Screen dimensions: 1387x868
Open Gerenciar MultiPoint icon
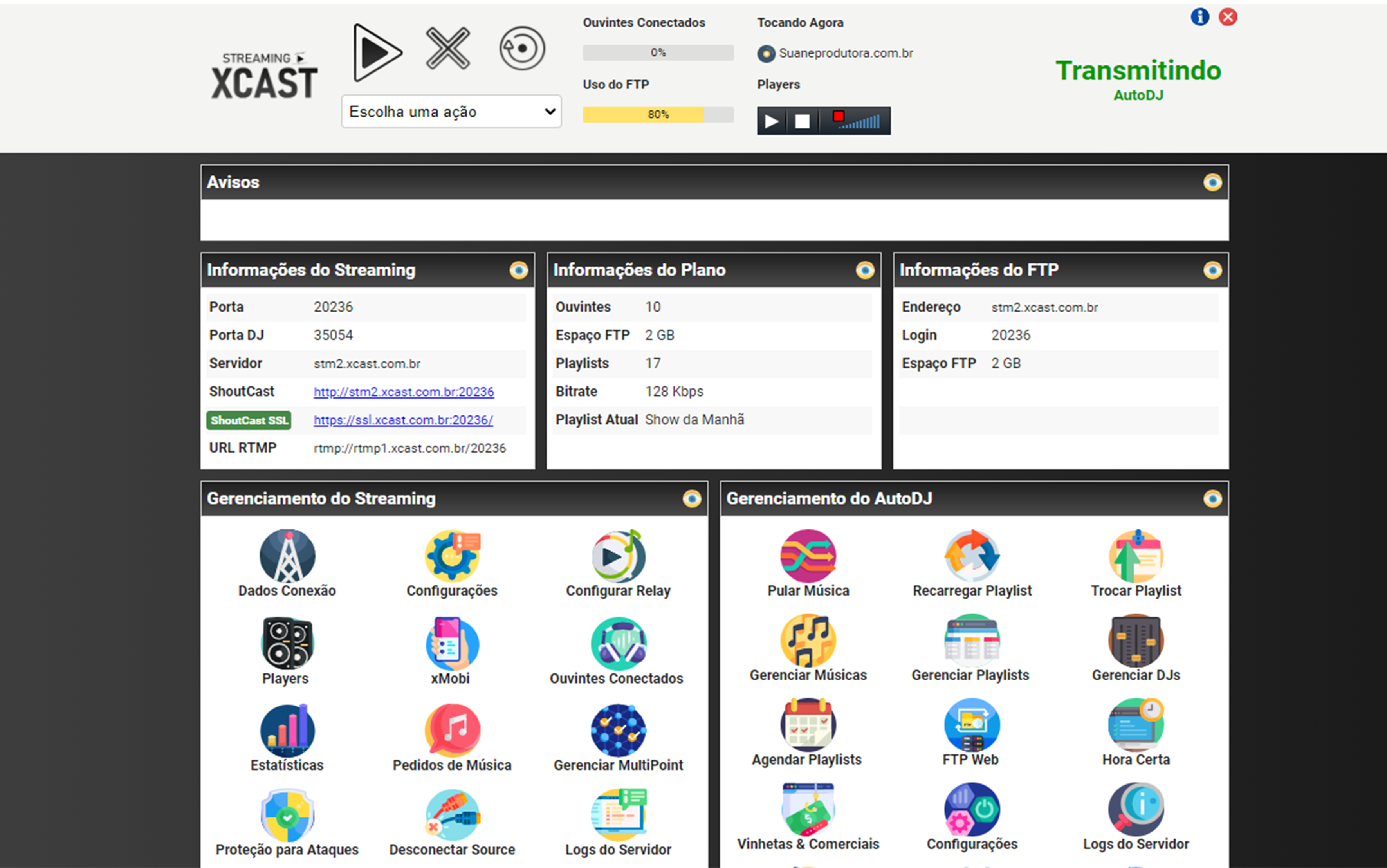point(618,730)
